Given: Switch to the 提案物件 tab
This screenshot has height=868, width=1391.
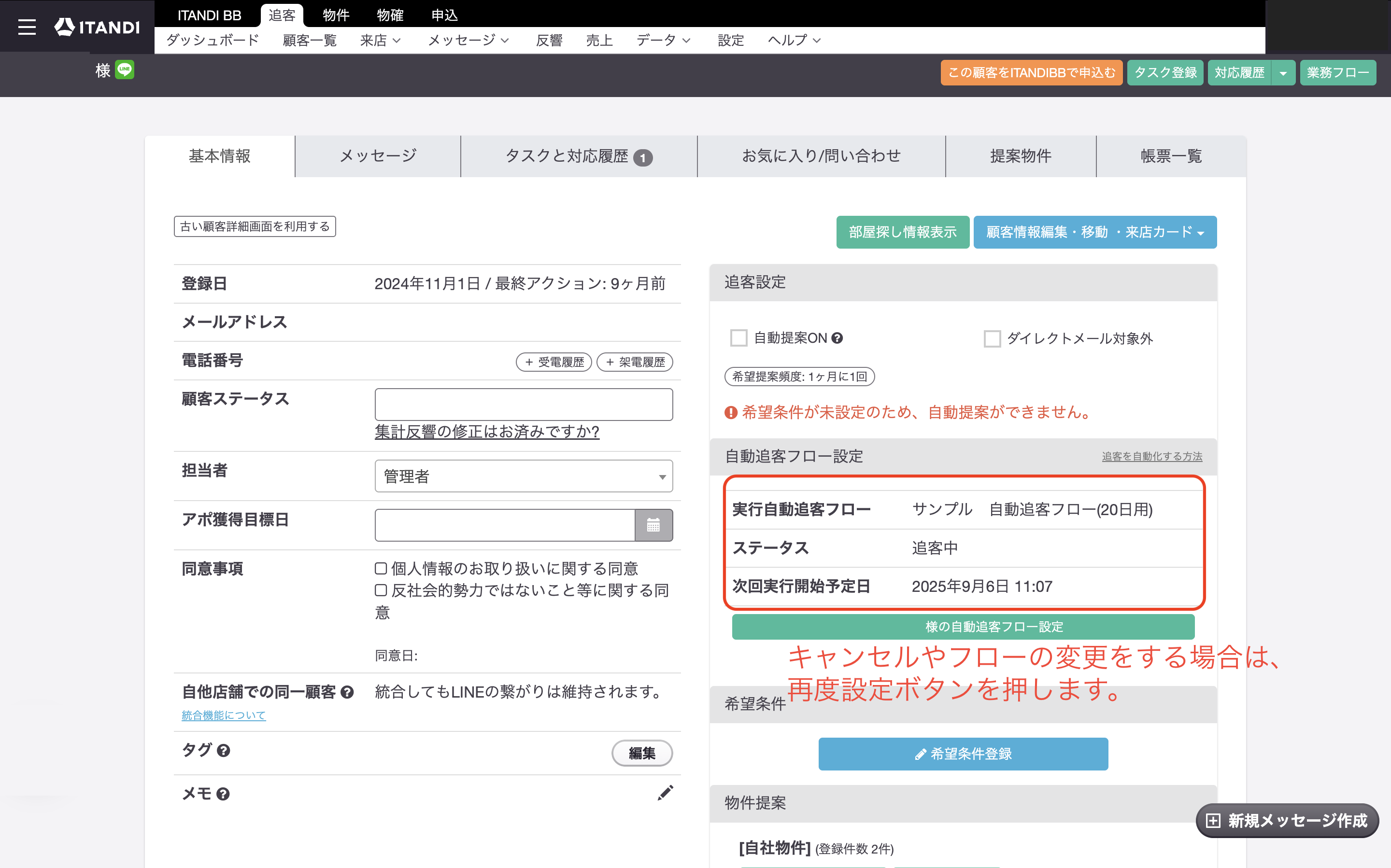Looking at the screenshot, I should (x=1021, y=156).
